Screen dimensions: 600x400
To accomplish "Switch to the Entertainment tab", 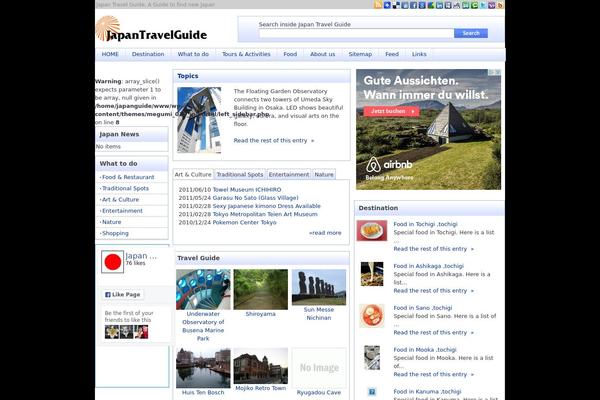I will [289, 174].
